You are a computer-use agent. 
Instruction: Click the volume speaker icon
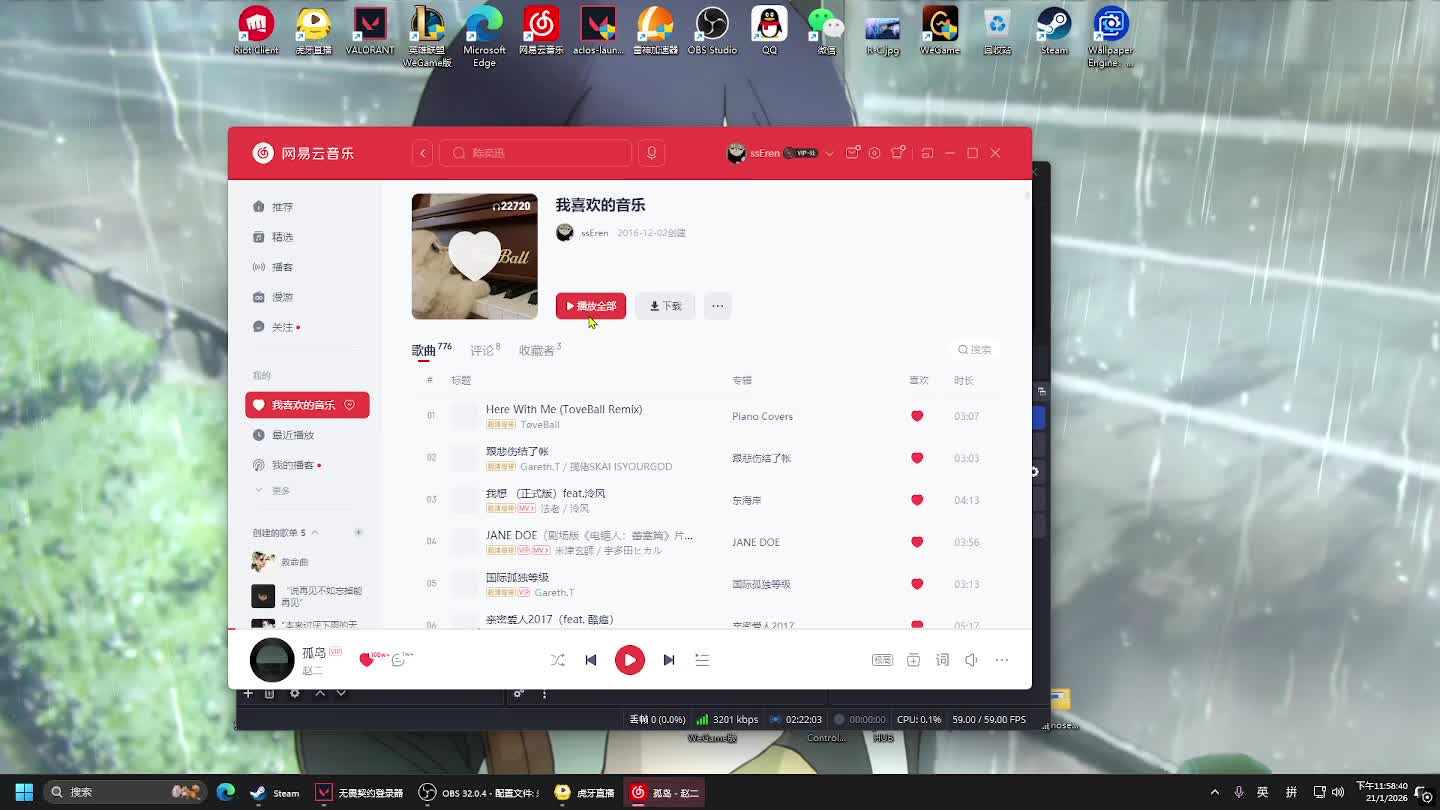(971, 660)
